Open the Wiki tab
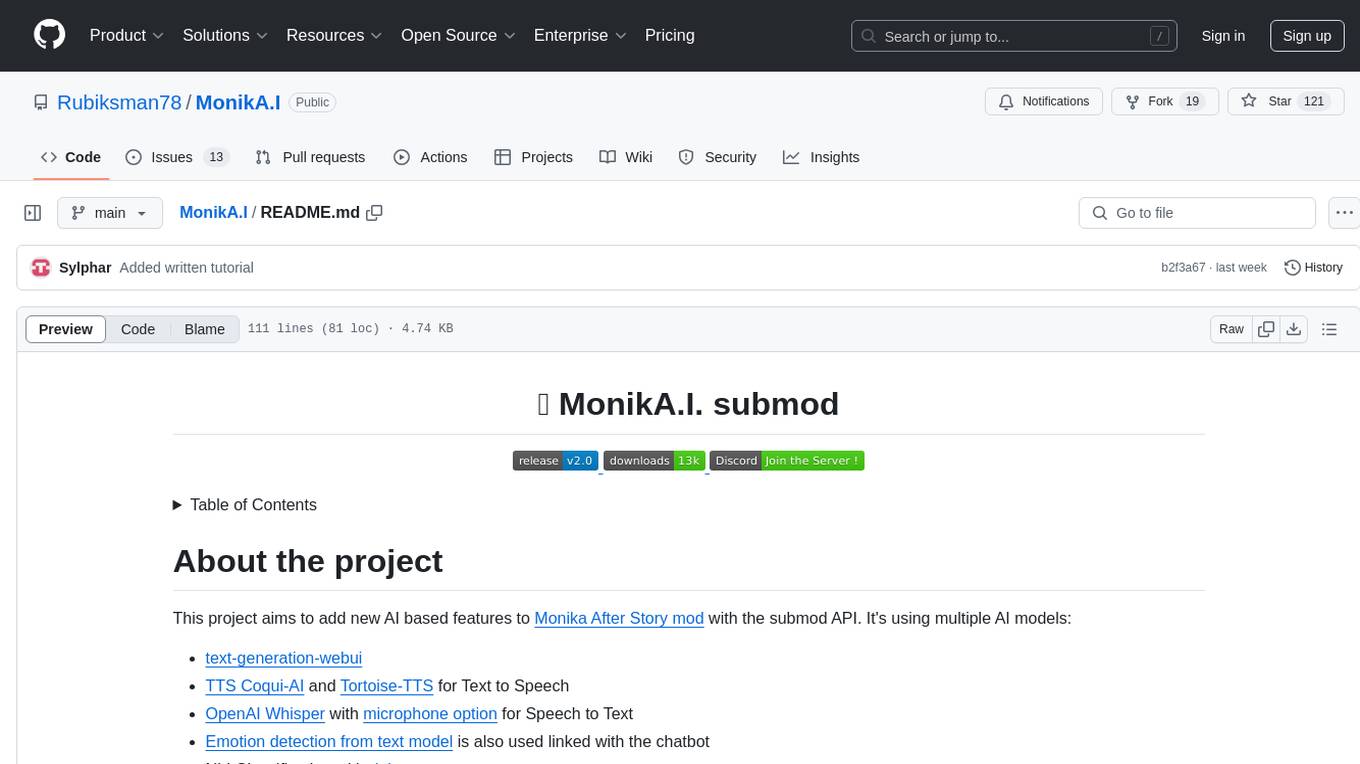 click(626, 157)
